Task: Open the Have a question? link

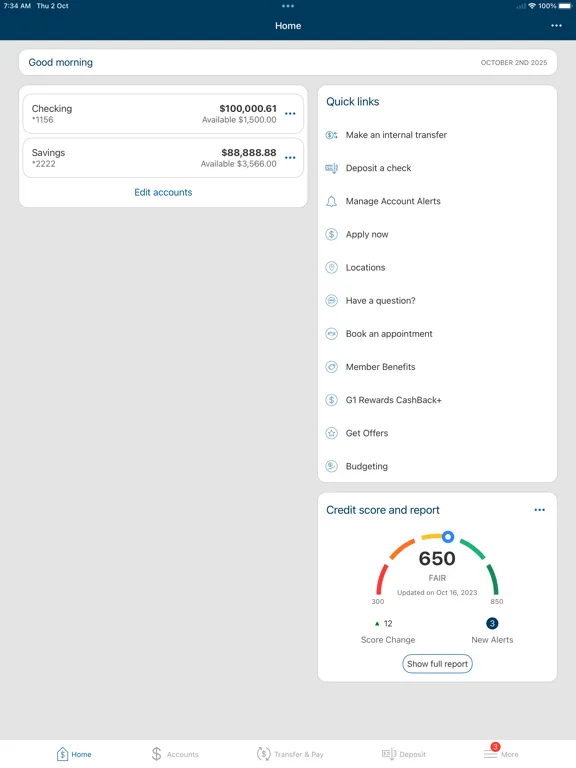Action: tap(381, 301)
